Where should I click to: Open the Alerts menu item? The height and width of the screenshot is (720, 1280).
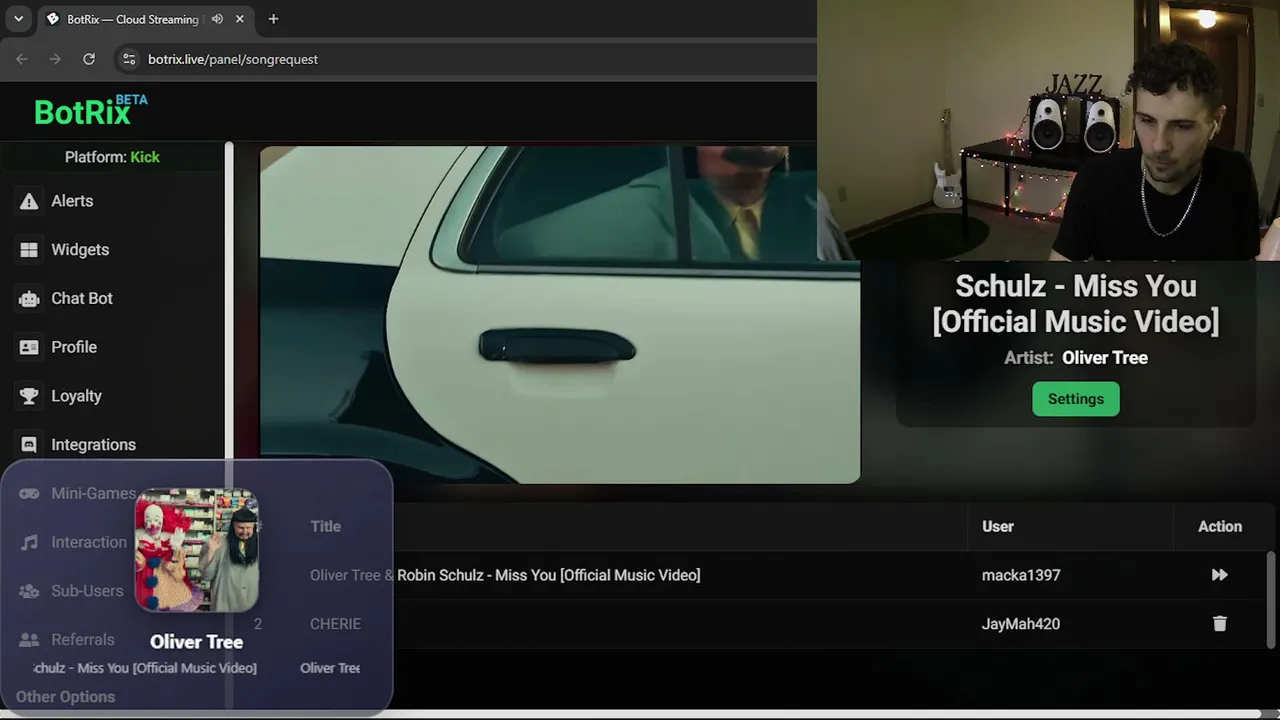pos(72,201)
